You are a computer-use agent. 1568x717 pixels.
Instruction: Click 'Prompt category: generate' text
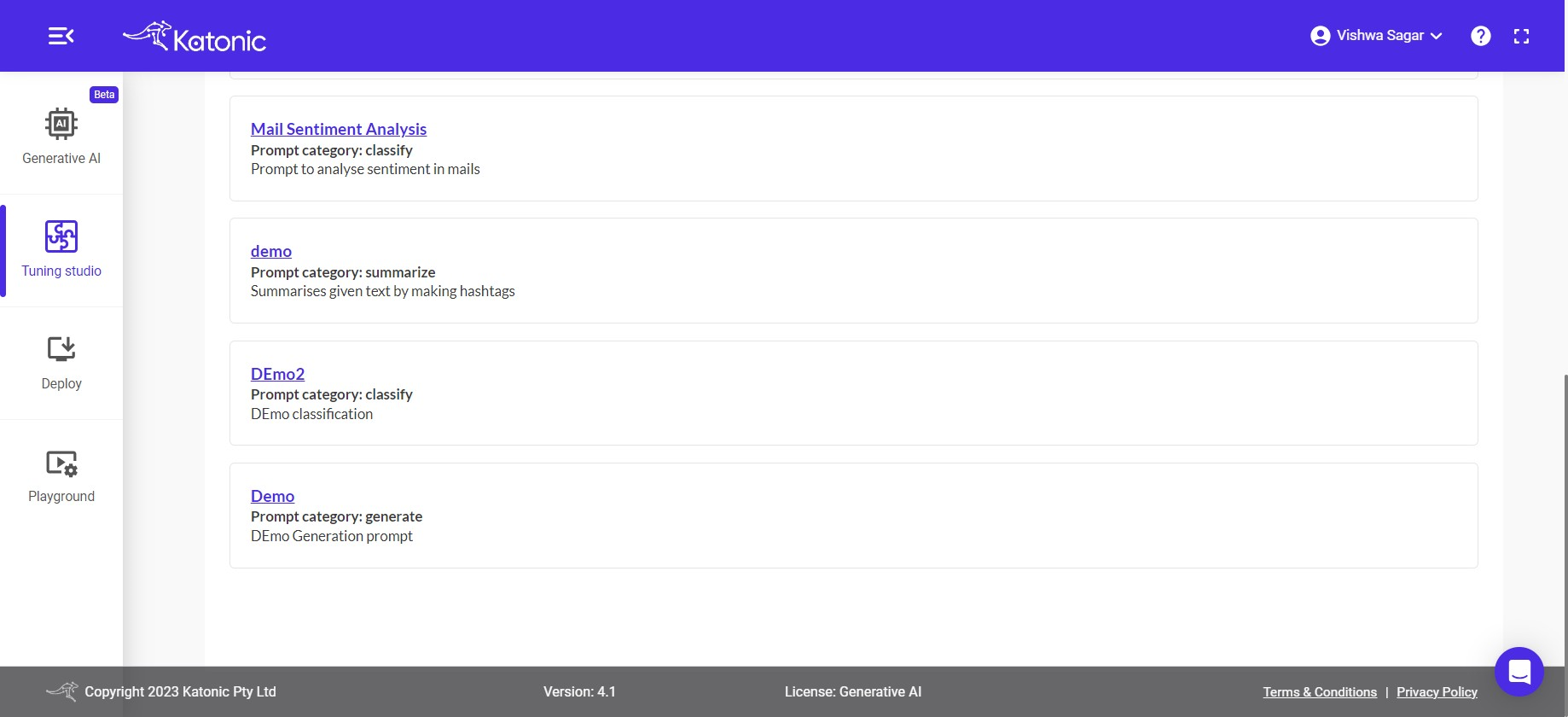(336, 516)
